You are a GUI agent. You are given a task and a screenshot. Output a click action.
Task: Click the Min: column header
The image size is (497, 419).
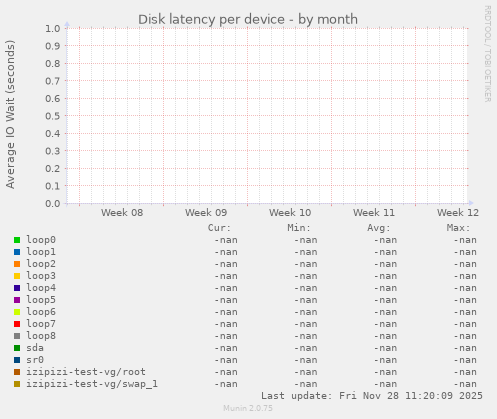(x=299, y=228)
